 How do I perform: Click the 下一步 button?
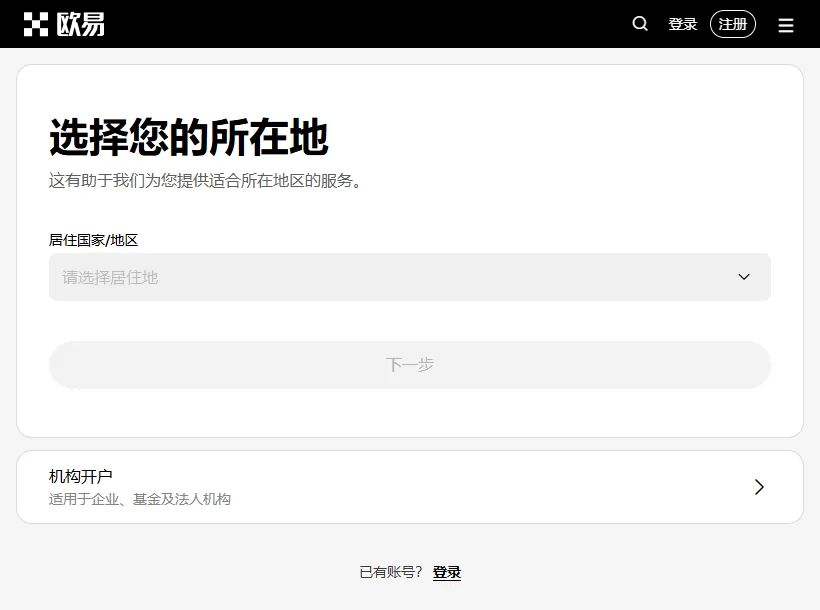[x=409, y=365]
